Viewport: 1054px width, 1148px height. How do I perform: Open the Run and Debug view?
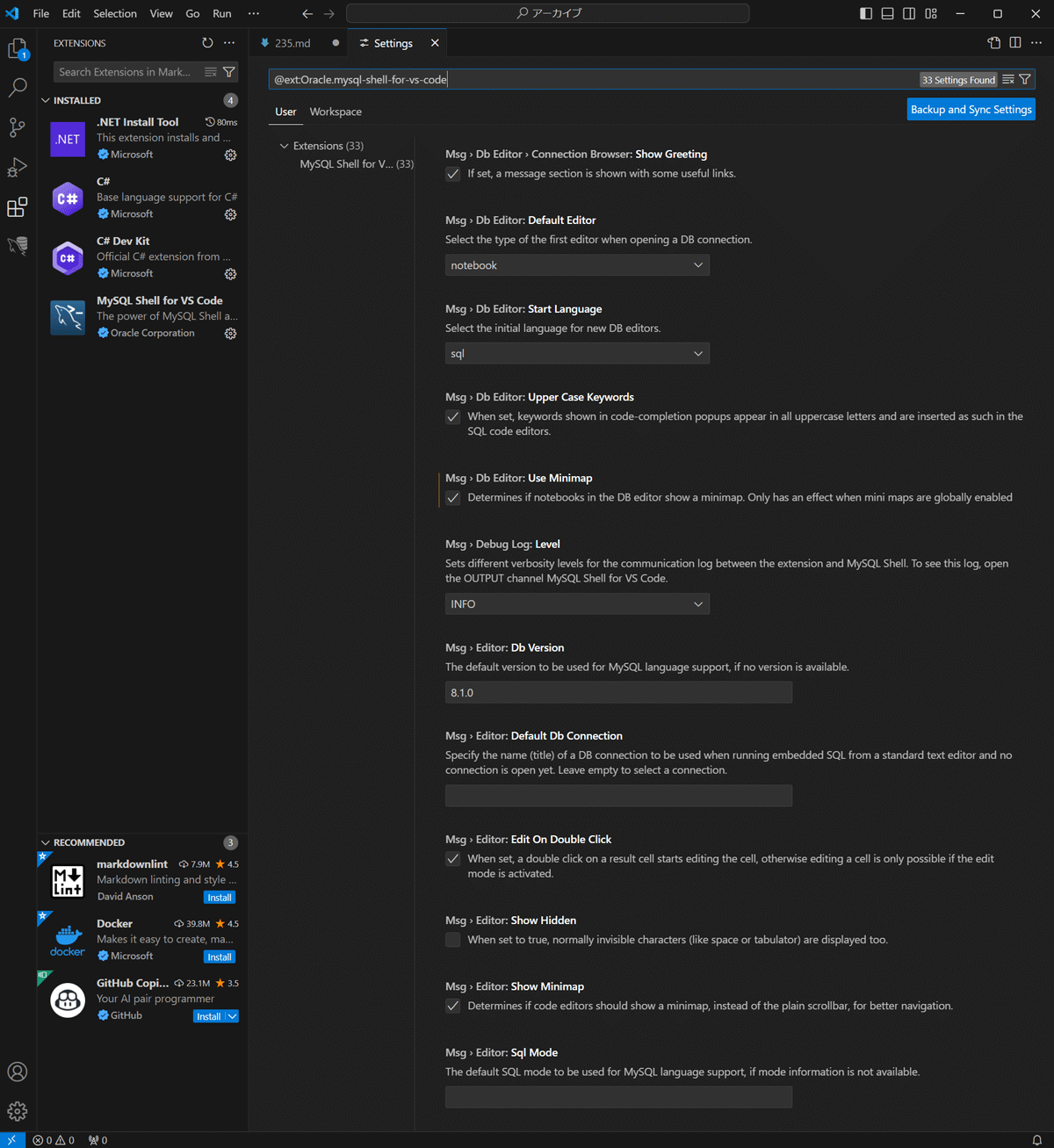[18, 167]
